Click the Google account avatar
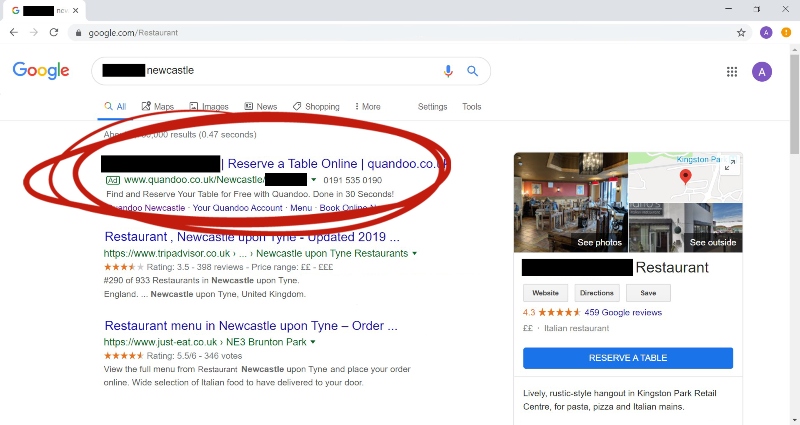 (762, 72)
